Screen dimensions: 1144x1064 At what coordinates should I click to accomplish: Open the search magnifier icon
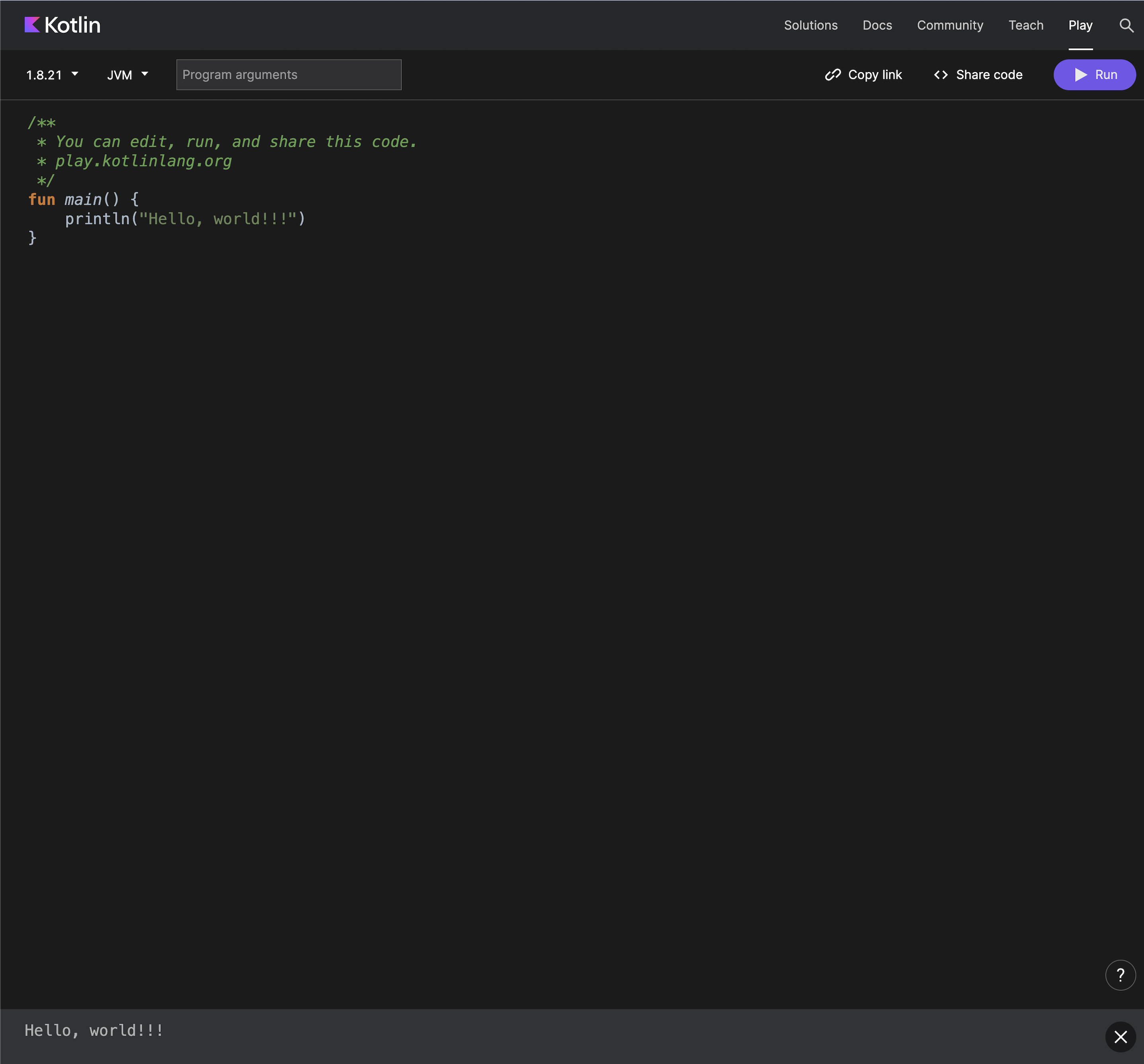[1126, 25]
